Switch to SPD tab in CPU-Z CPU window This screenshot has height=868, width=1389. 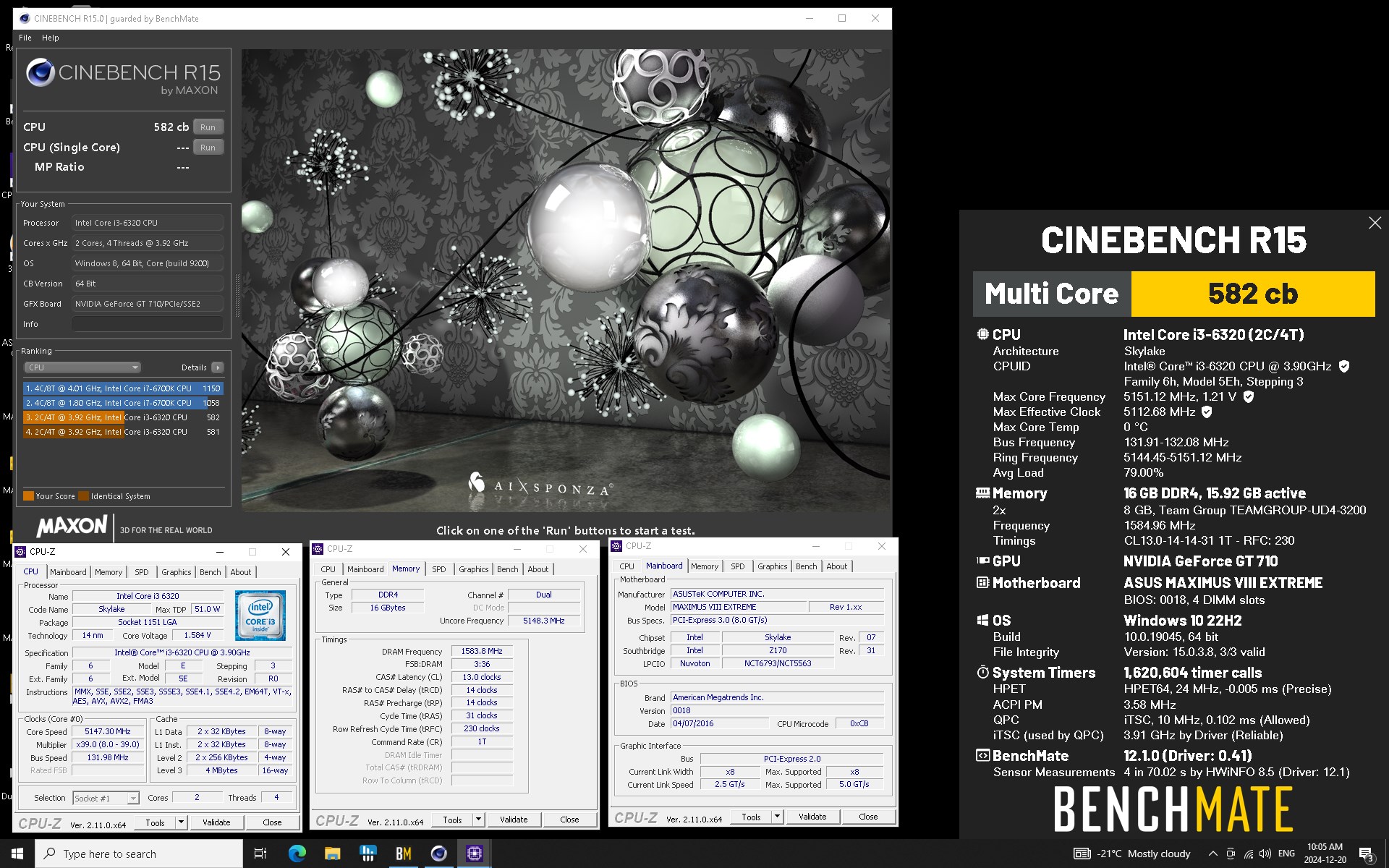click(142, 572)
